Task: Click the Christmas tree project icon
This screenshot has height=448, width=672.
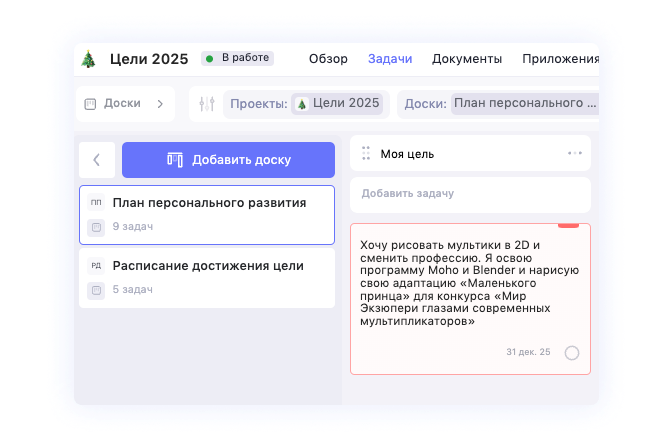Action: point(88,59)
